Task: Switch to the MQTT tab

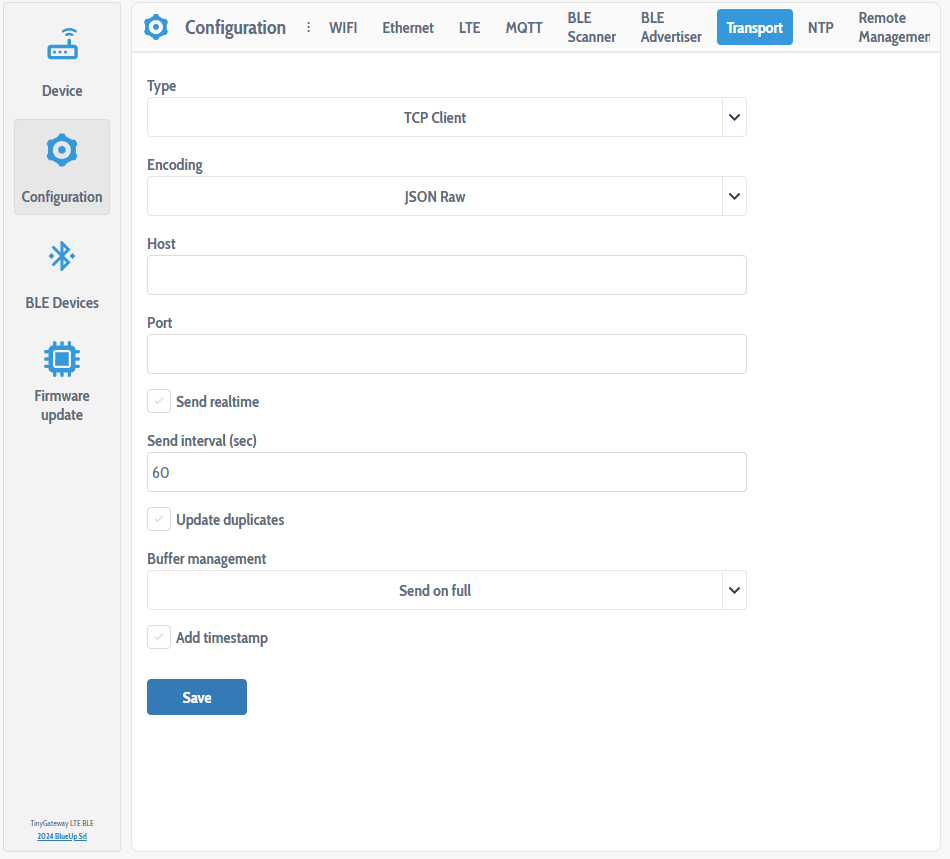Action: (x=524, y=27)
